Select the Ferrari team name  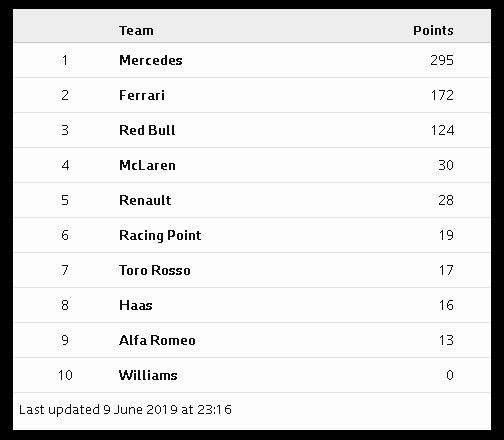(142, 95)
